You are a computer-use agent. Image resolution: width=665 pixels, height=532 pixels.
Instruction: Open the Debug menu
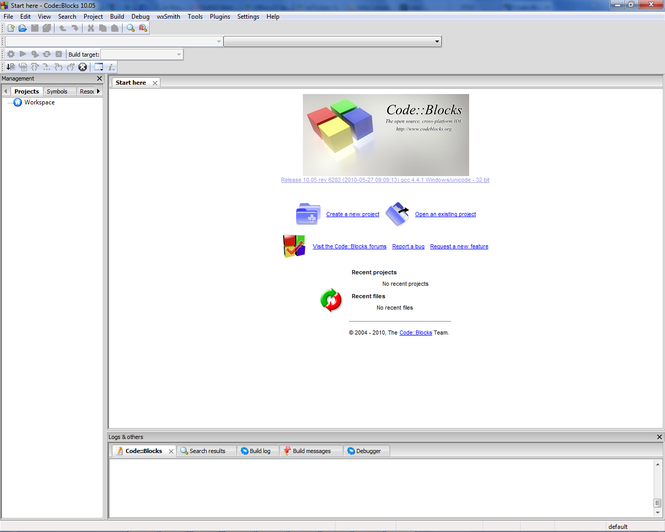click(x=140, y=17)
